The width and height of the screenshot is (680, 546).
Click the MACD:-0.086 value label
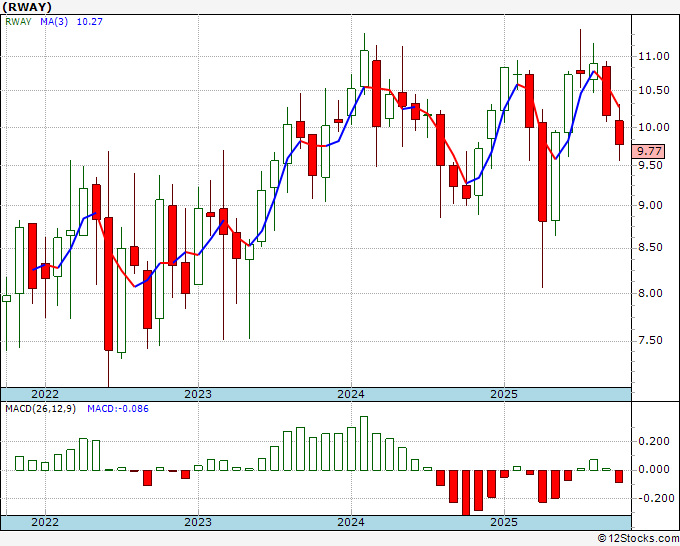tap(118, 409)
